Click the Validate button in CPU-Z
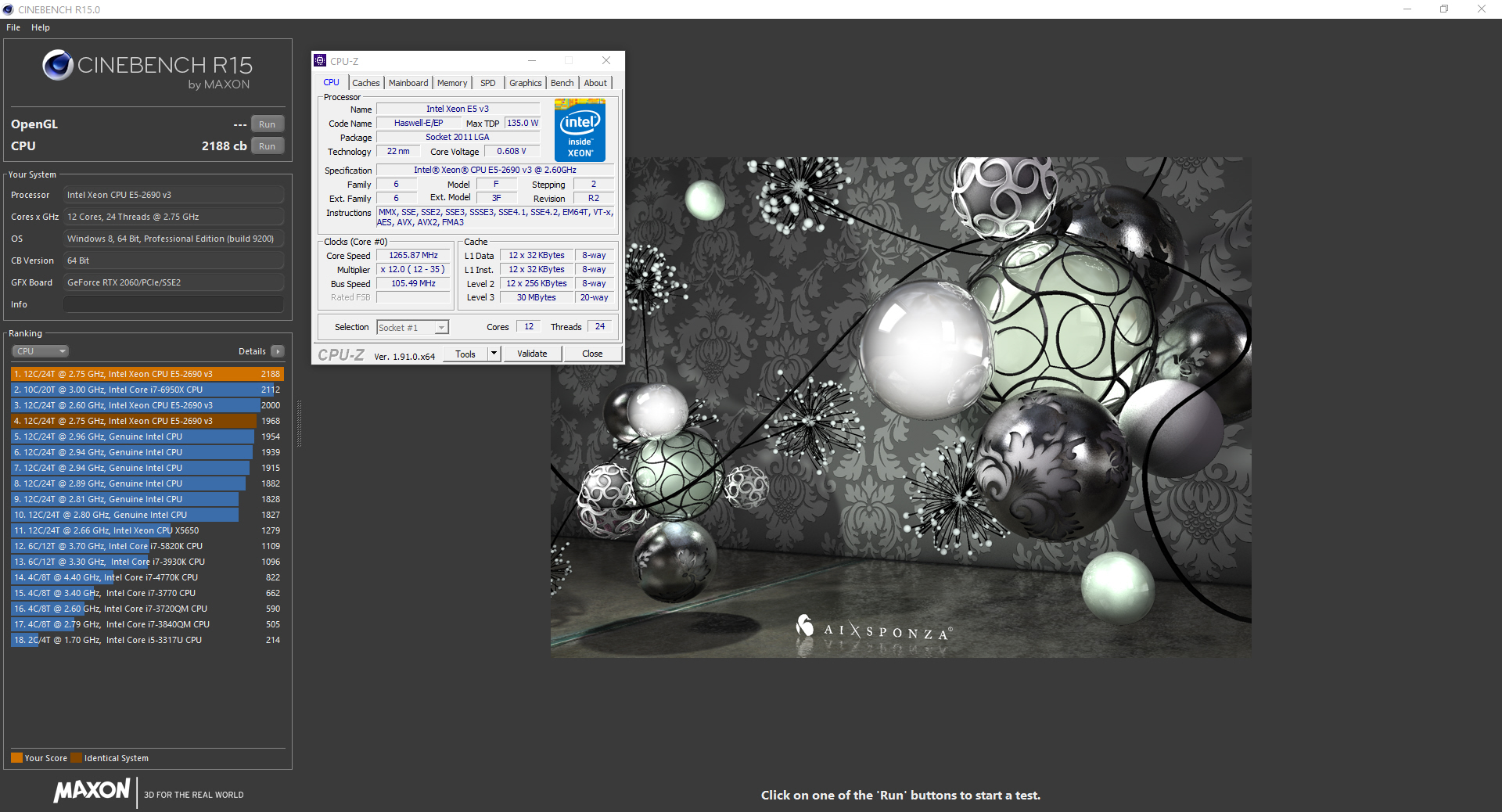 point(532,354)
